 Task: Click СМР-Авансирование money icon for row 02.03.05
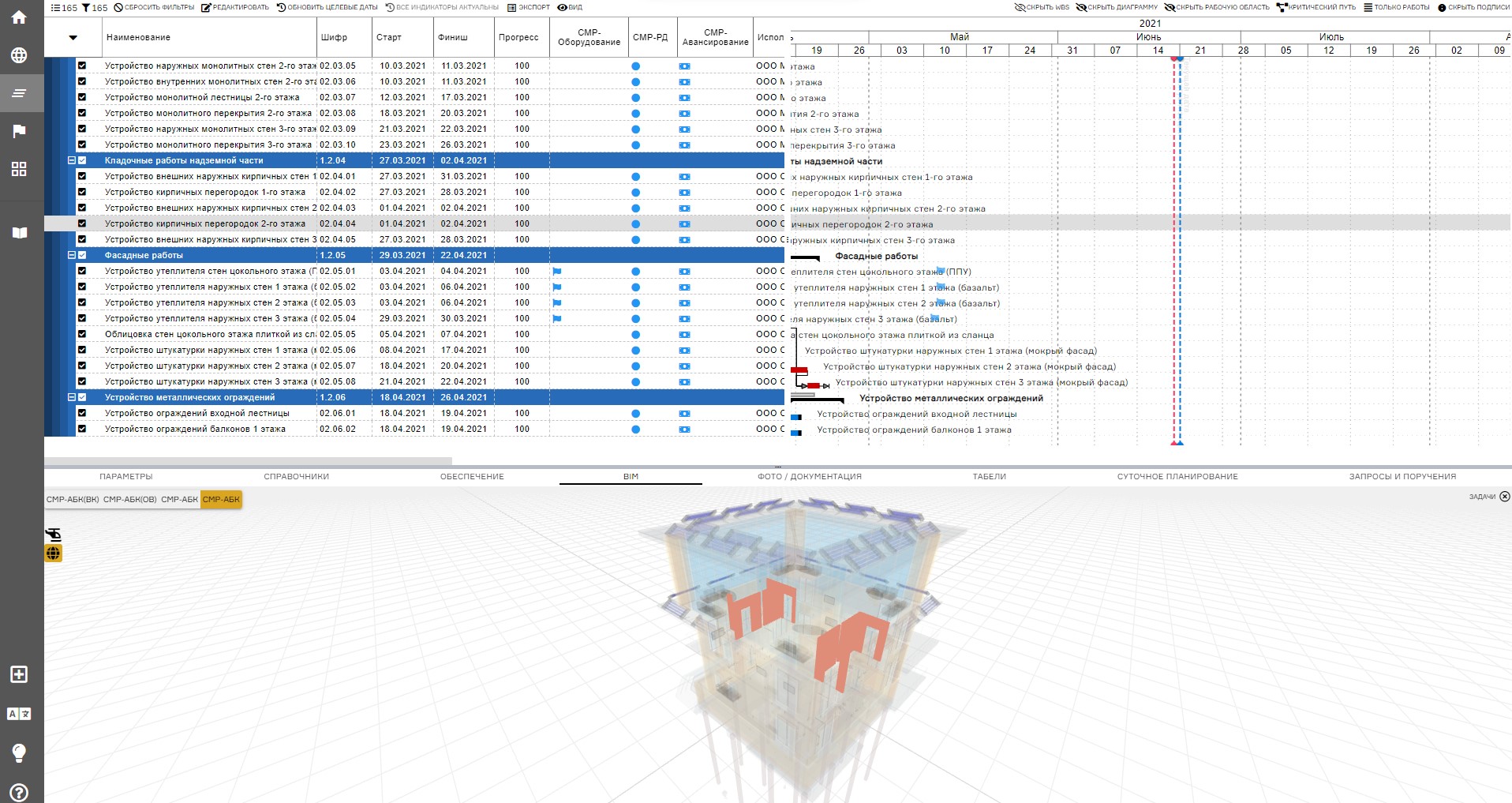(x=684, y=66)
